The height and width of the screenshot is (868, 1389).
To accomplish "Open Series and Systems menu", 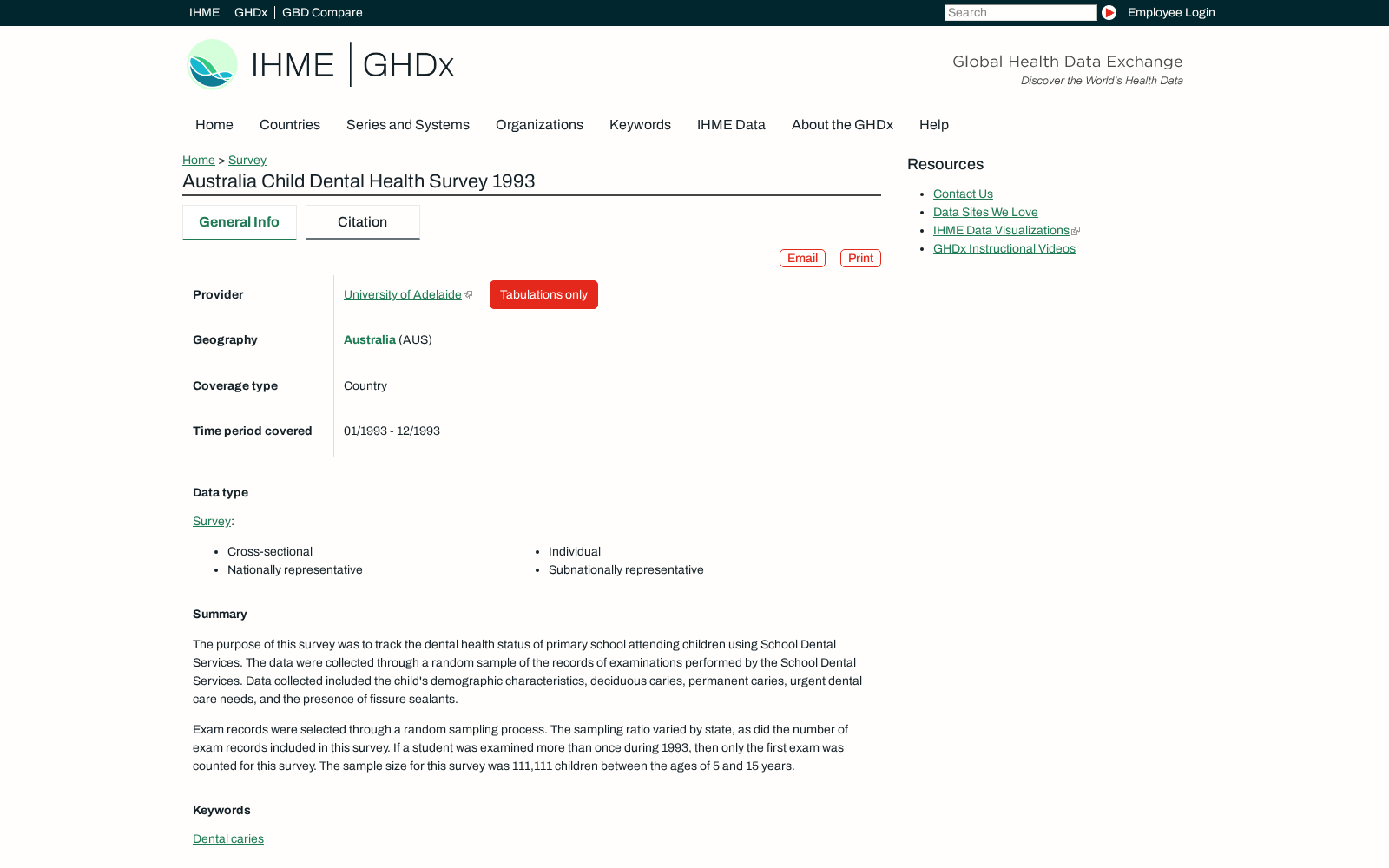I will point(408,125).
